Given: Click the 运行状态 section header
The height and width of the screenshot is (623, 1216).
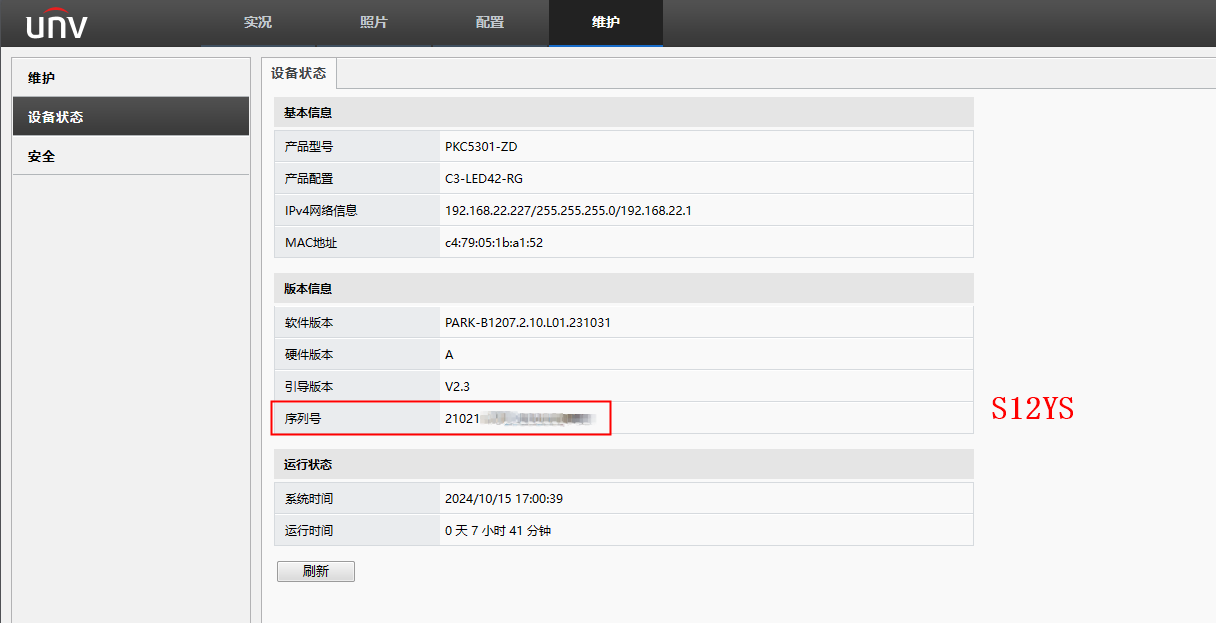Looking at the screenshot, I should click(623, 464).
